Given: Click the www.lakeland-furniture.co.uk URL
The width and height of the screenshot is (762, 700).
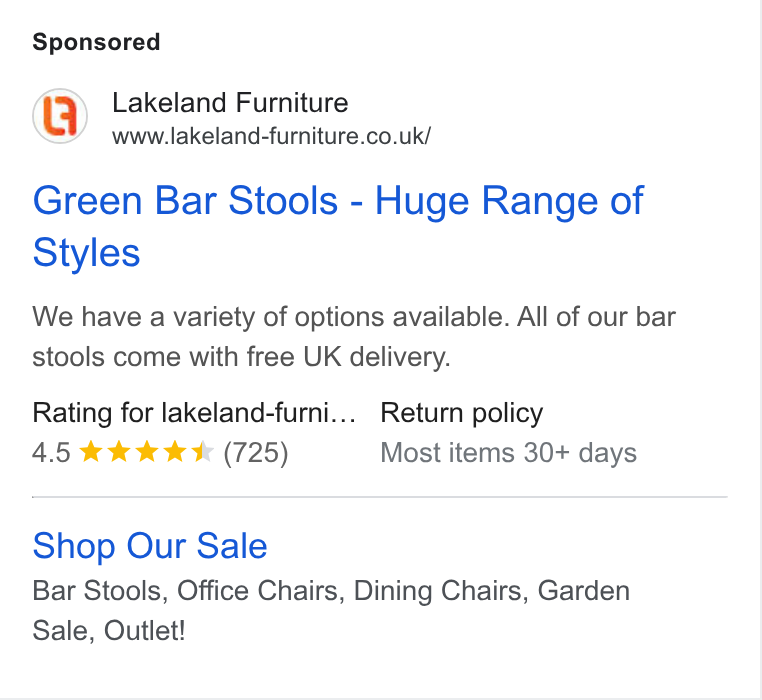Looking at the screenshot, I should click(x=271, y=136).
